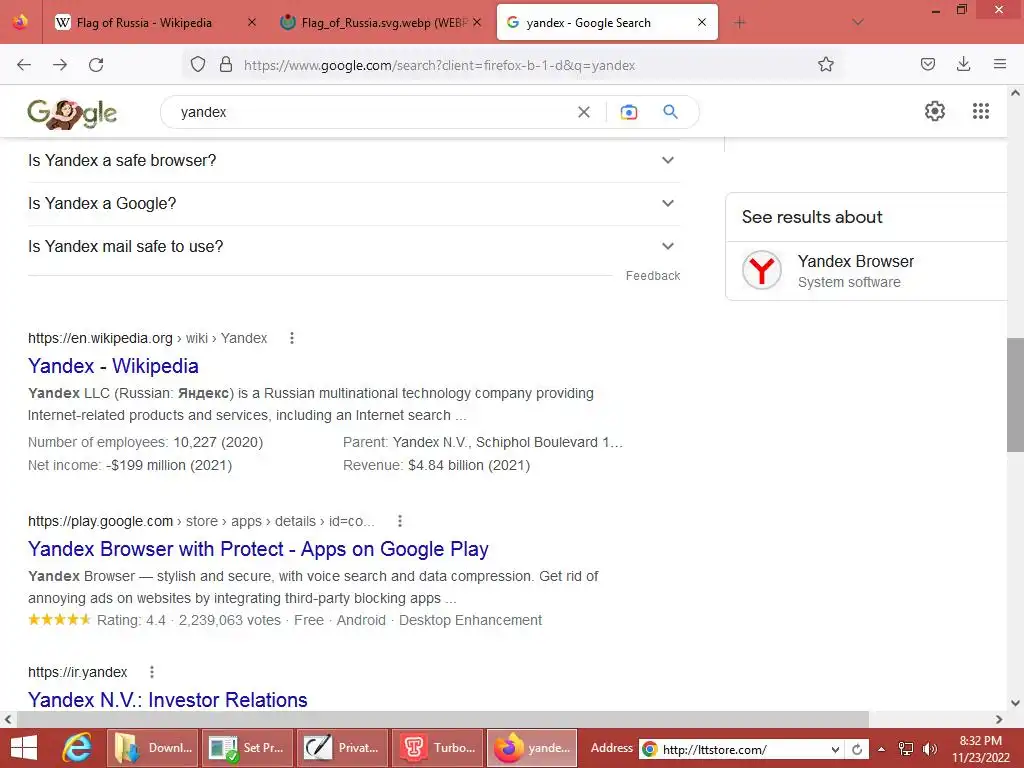Open options for Wikipedia result
The image size is (1024, 768).
click(x=292, y=338)
